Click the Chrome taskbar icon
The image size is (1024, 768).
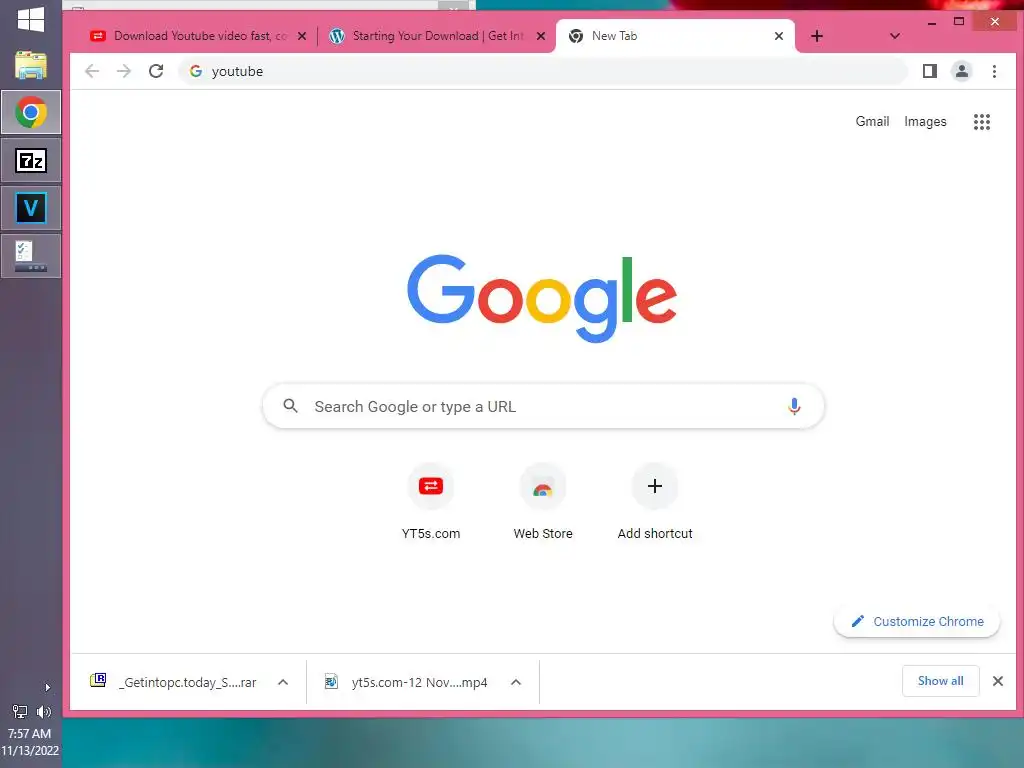[x=31, y=112]
